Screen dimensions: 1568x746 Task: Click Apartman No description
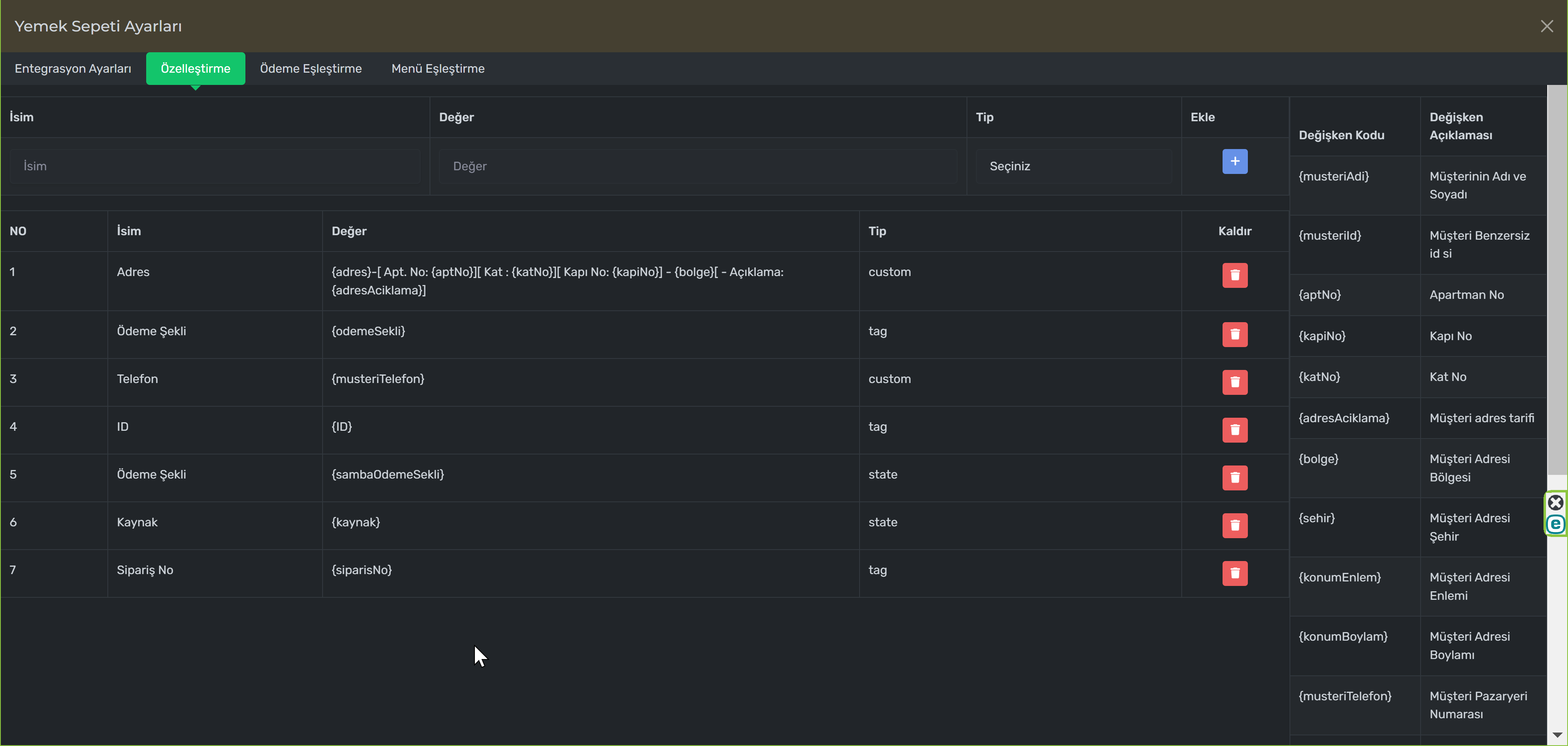coord(1466,294)
